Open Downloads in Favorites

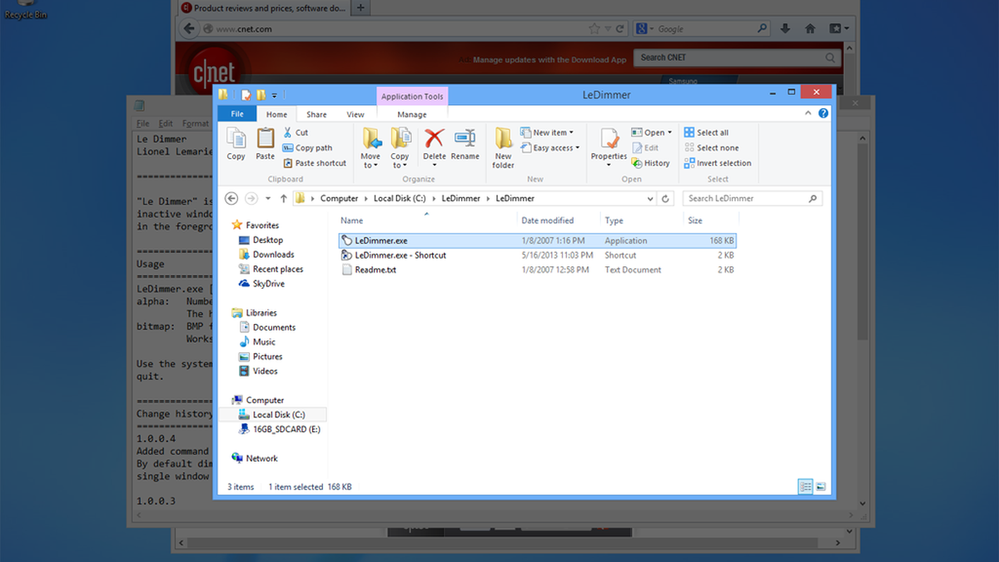[267, 255]
